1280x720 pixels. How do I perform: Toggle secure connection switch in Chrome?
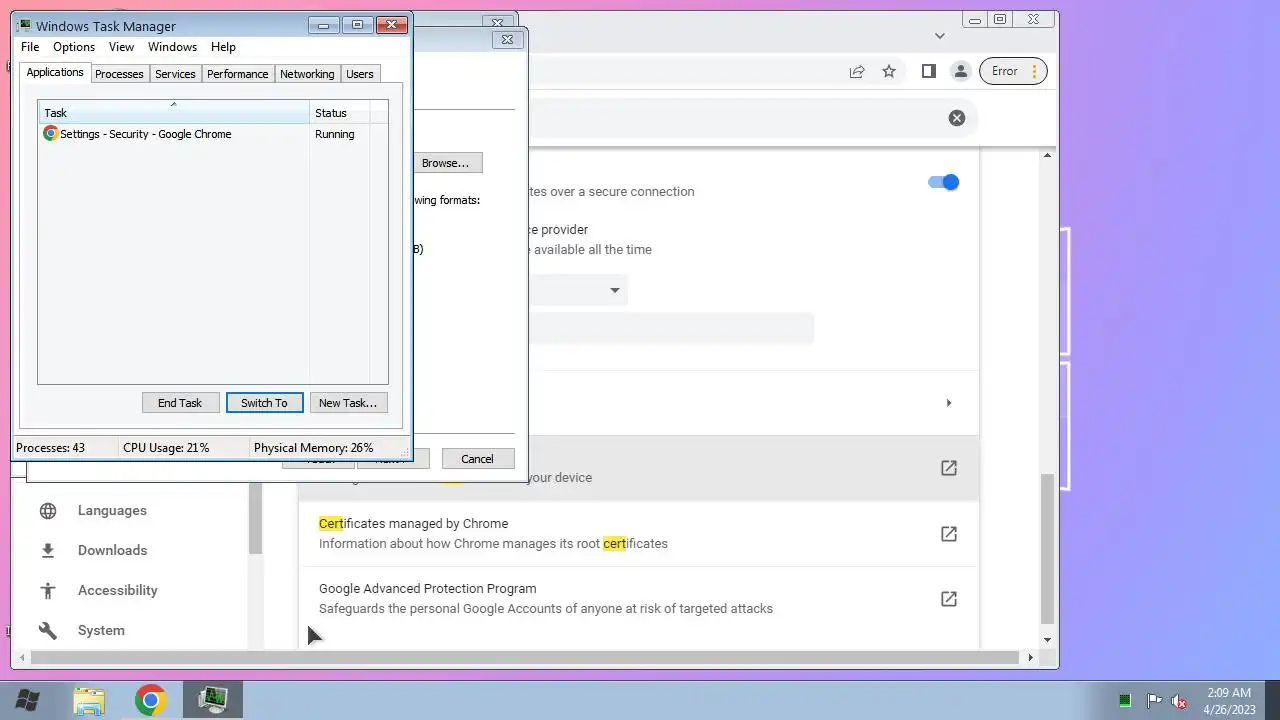(943, 182)
